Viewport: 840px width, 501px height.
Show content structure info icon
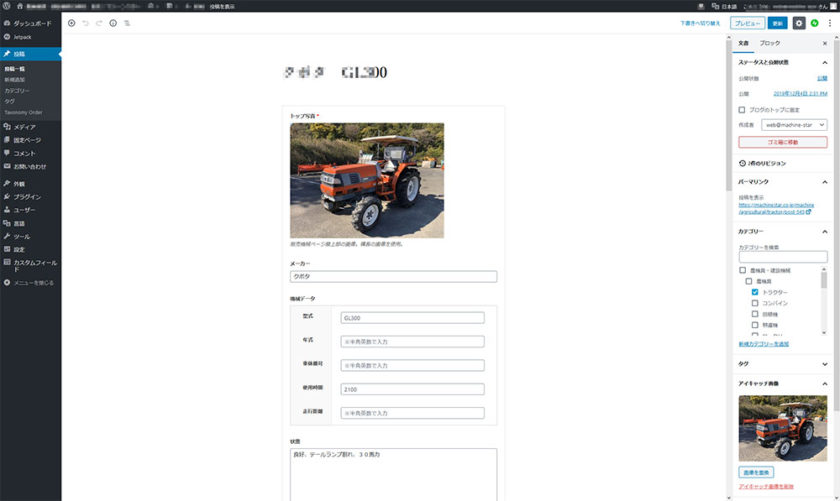[x=113, y=23]
